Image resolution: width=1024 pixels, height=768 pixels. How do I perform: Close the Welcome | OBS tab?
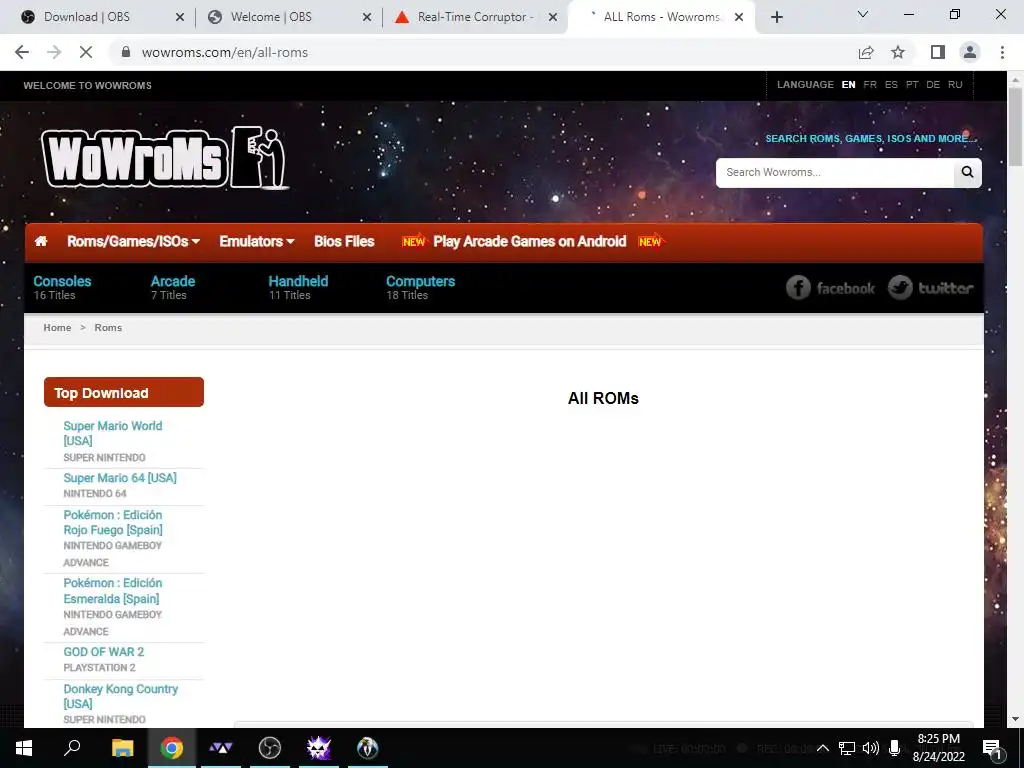pos(367,17)
